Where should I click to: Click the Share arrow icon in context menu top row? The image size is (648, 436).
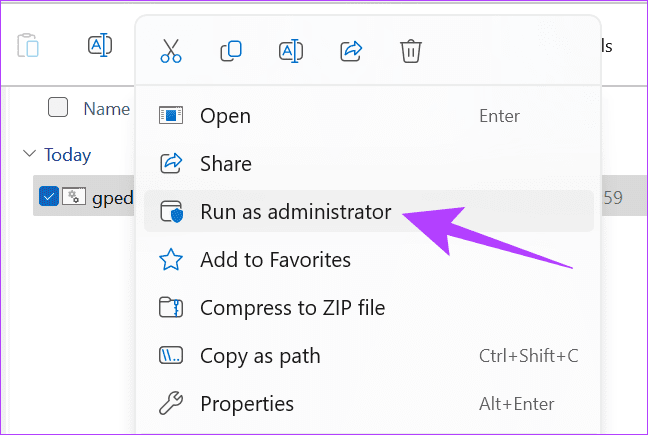pos(350,50)
